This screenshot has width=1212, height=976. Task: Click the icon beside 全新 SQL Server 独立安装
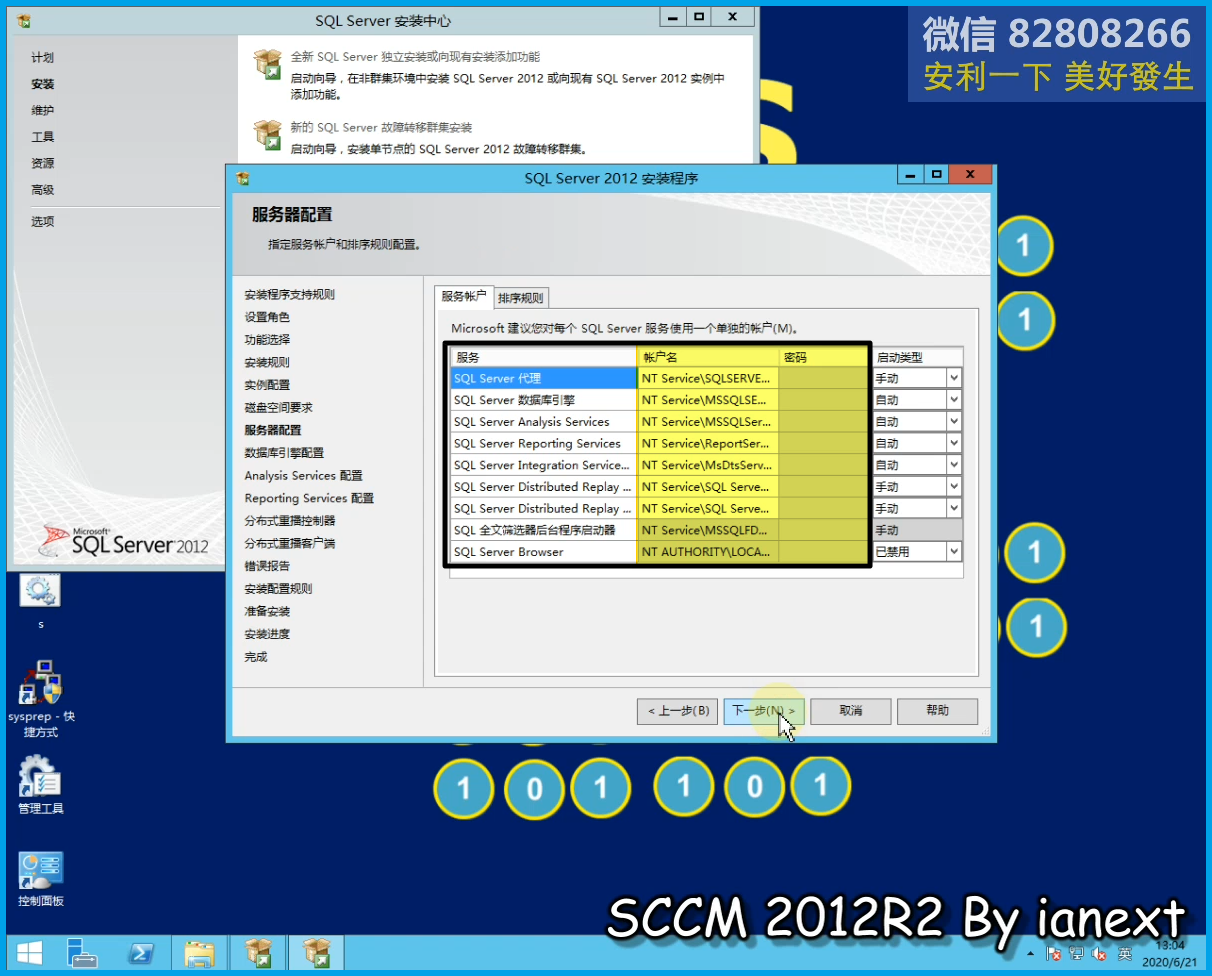(x=268, y=64)
